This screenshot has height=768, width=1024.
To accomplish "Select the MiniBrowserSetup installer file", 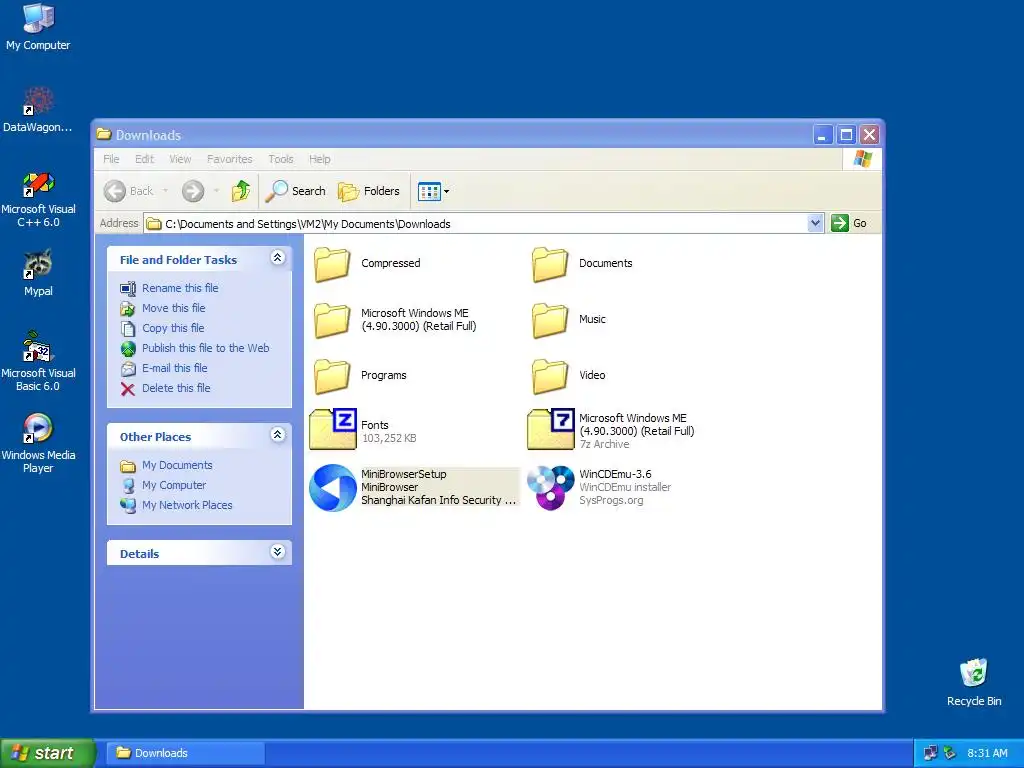I will click(413, 488).
